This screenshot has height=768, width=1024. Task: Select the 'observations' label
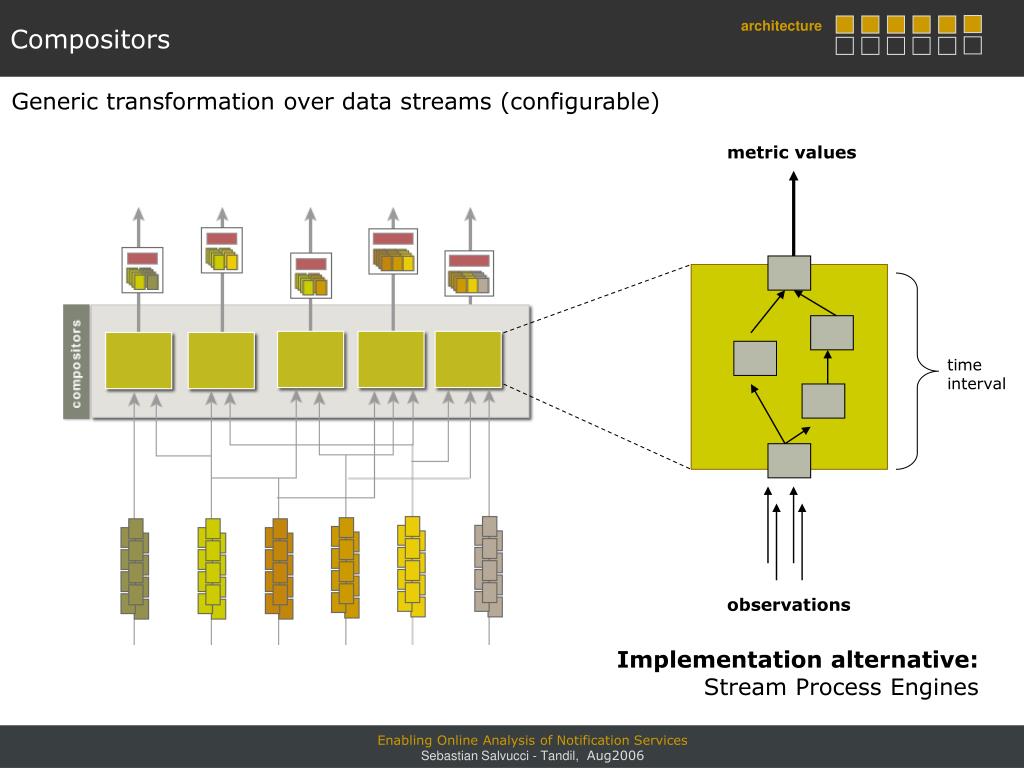pyautogui.click(x=789, y=605)
